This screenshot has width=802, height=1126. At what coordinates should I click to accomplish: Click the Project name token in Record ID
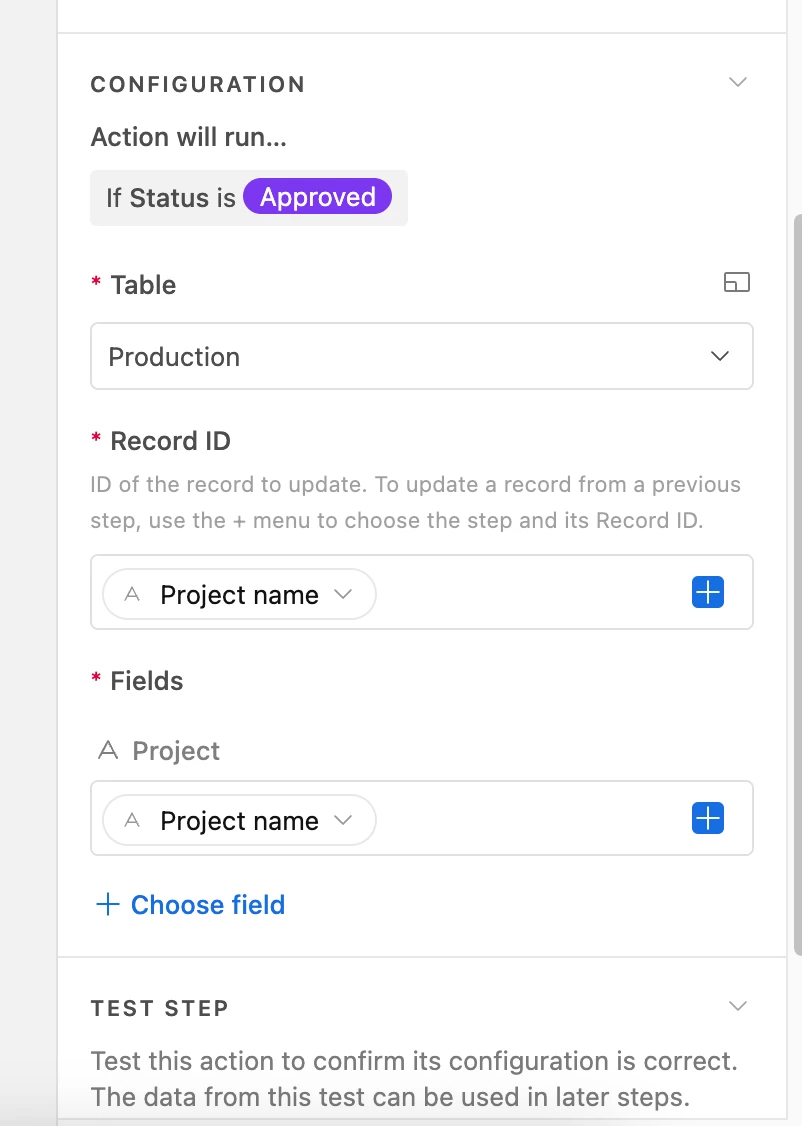tap(239, 595)
